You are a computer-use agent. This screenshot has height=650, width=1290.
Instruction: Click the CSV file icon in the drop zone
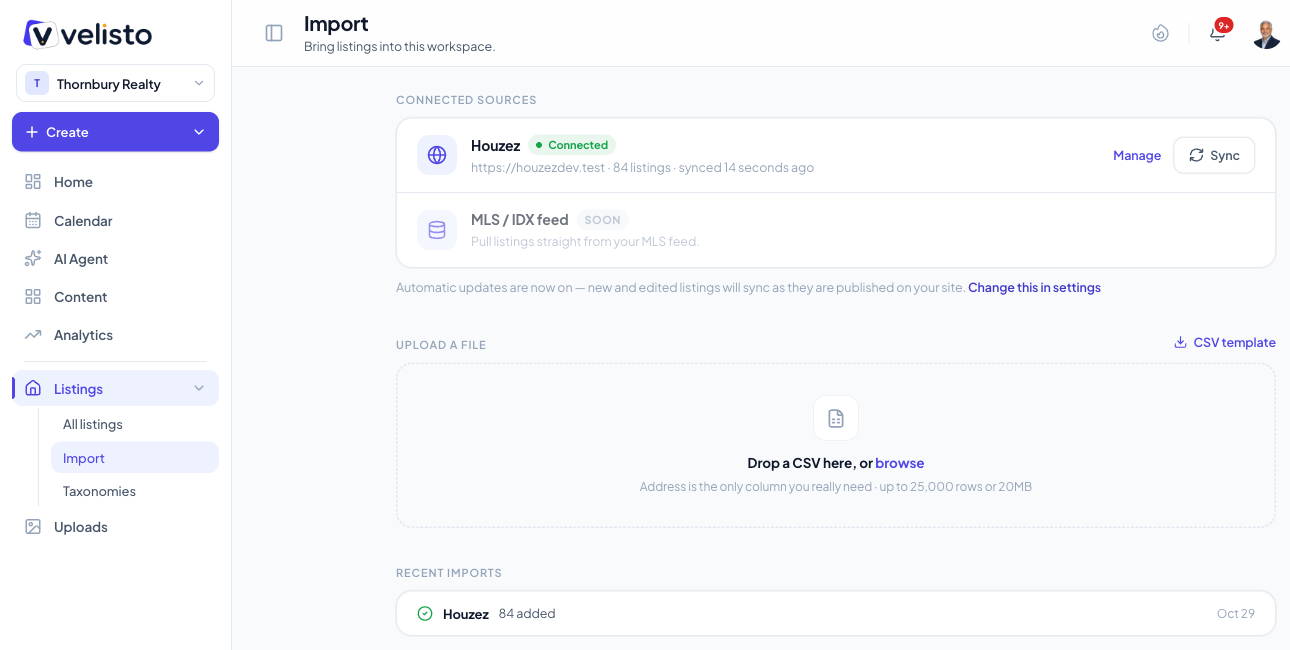(x=836, y=418)
